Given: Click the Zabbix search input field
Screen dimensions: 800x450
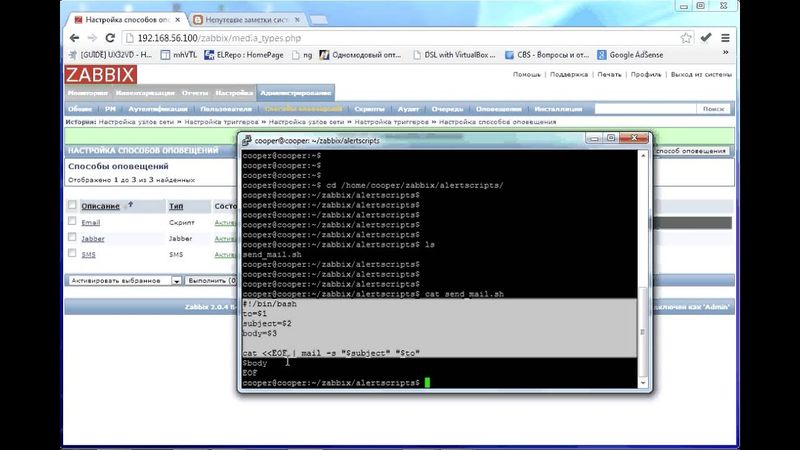Looking at the screenshot, I should (x=645, y=109).
